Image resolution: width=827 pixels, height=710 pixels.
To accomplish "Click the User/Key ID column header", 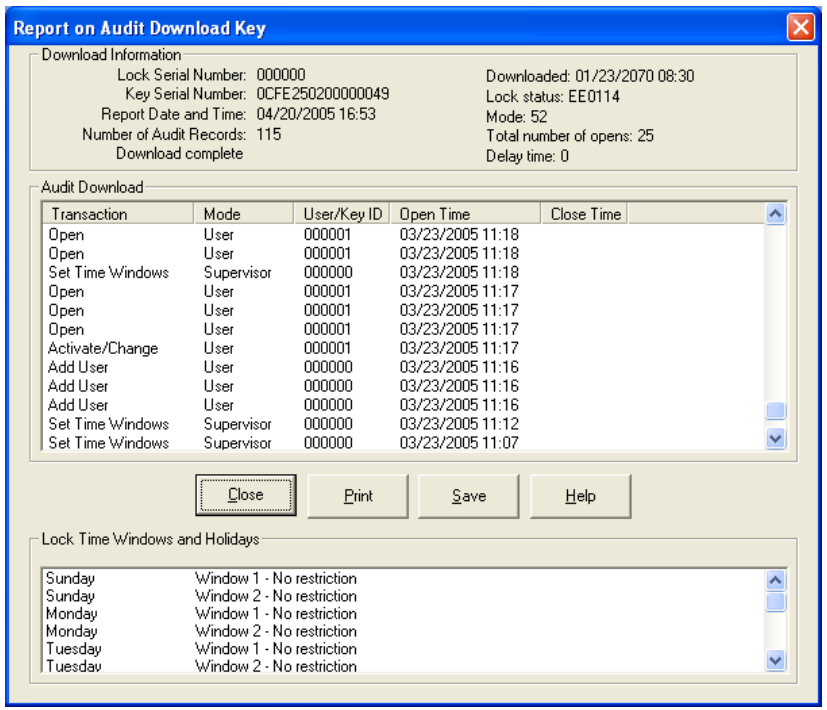I will click(342, 214).
